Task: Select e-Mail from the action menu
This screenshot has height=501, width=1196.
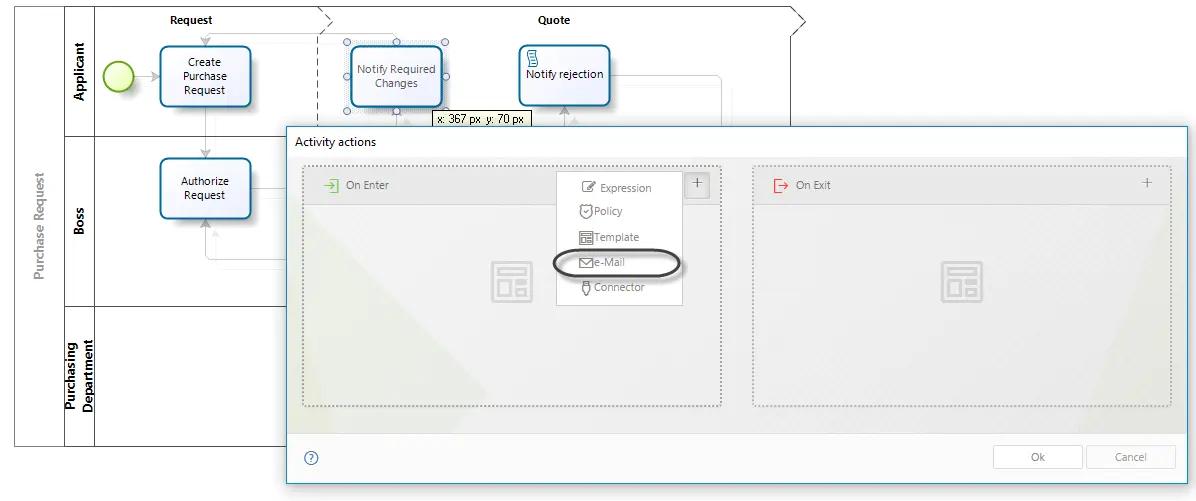Action: point(618,262)
